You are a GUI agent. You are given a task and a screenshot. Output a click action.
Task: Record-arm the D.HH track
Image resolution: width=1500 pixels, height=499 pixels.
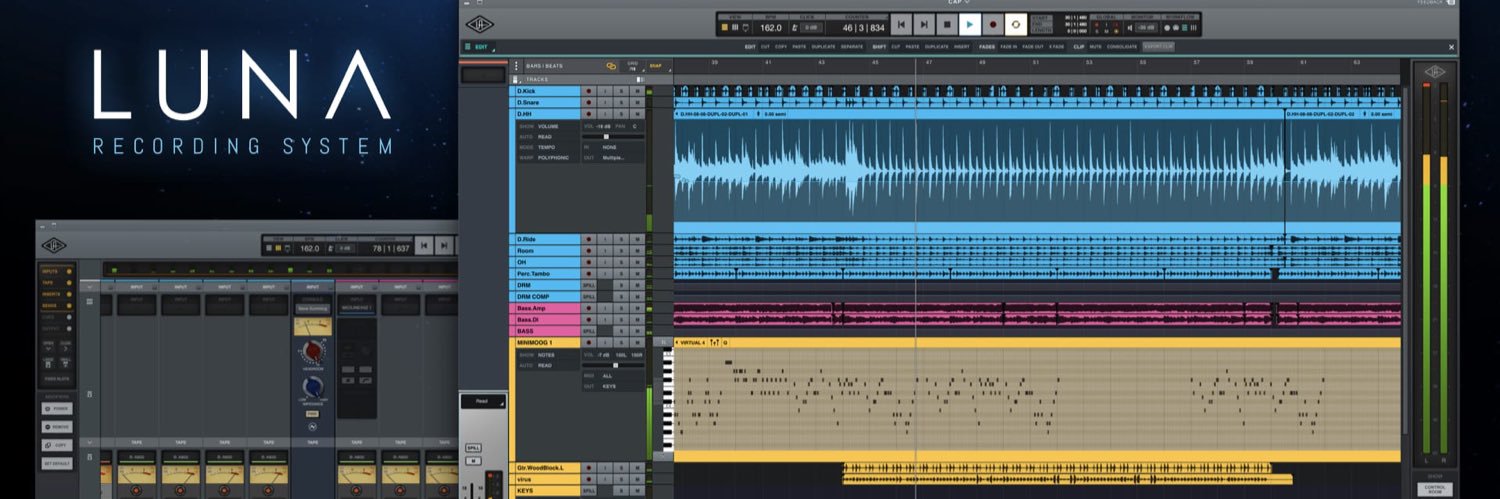click(x=588, y=114)
